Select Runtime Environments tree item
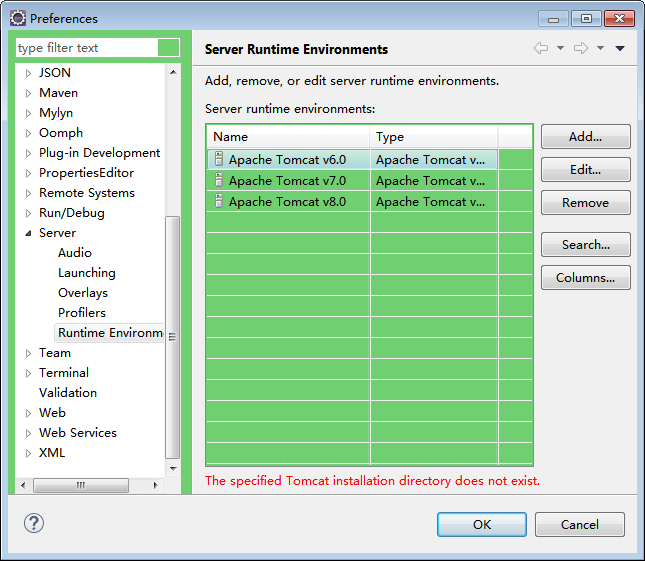The width and height of the screenshot is (645, 561). point(109,333)
